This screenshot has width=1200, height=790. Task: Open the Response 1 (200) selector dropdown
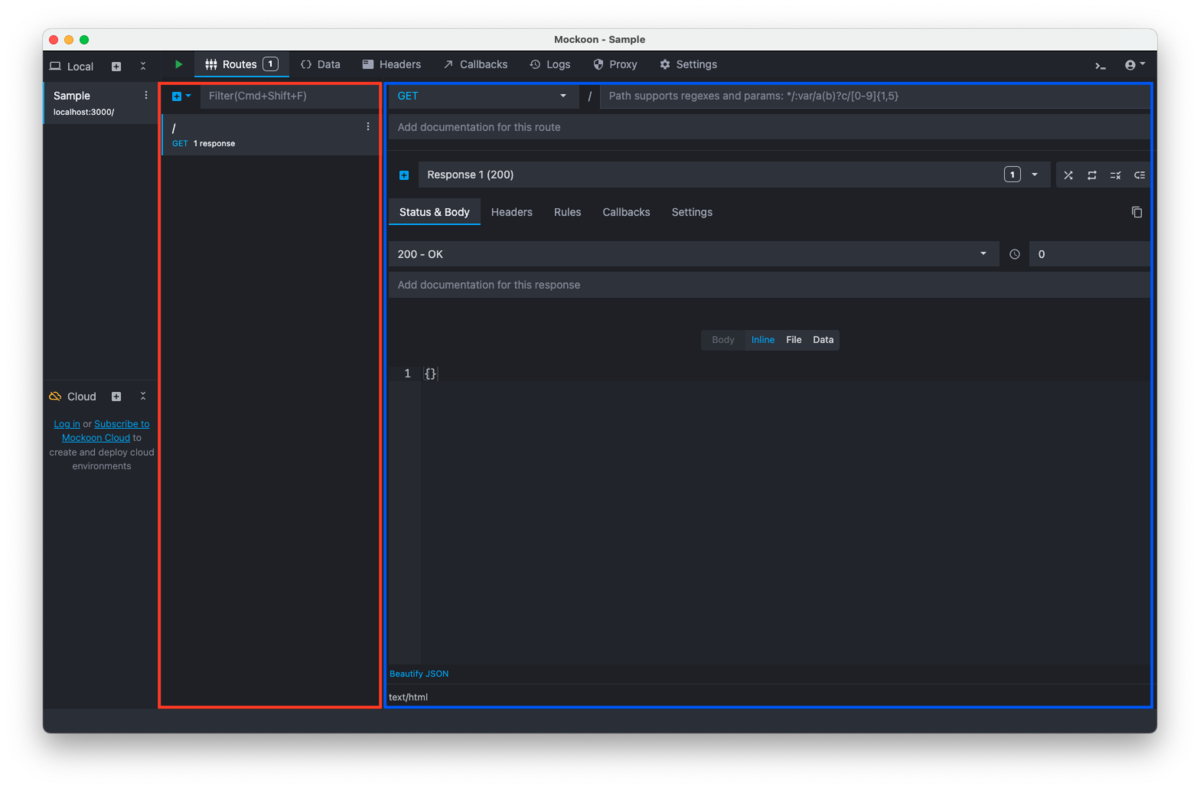(x=734, y=175)
